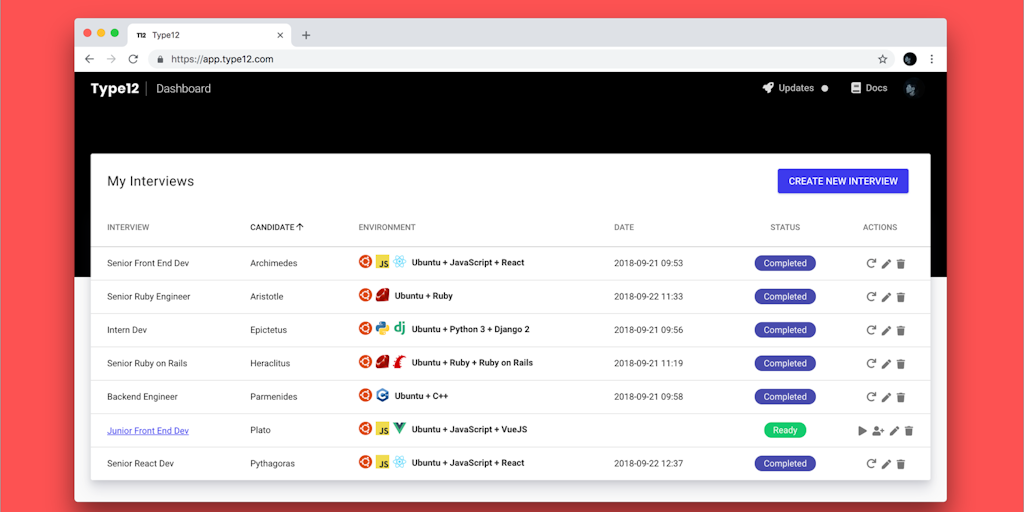This screenshot has width=1024, height=512.
Task: Click the site lock icon in address bar
Action: tap(160, 59)
